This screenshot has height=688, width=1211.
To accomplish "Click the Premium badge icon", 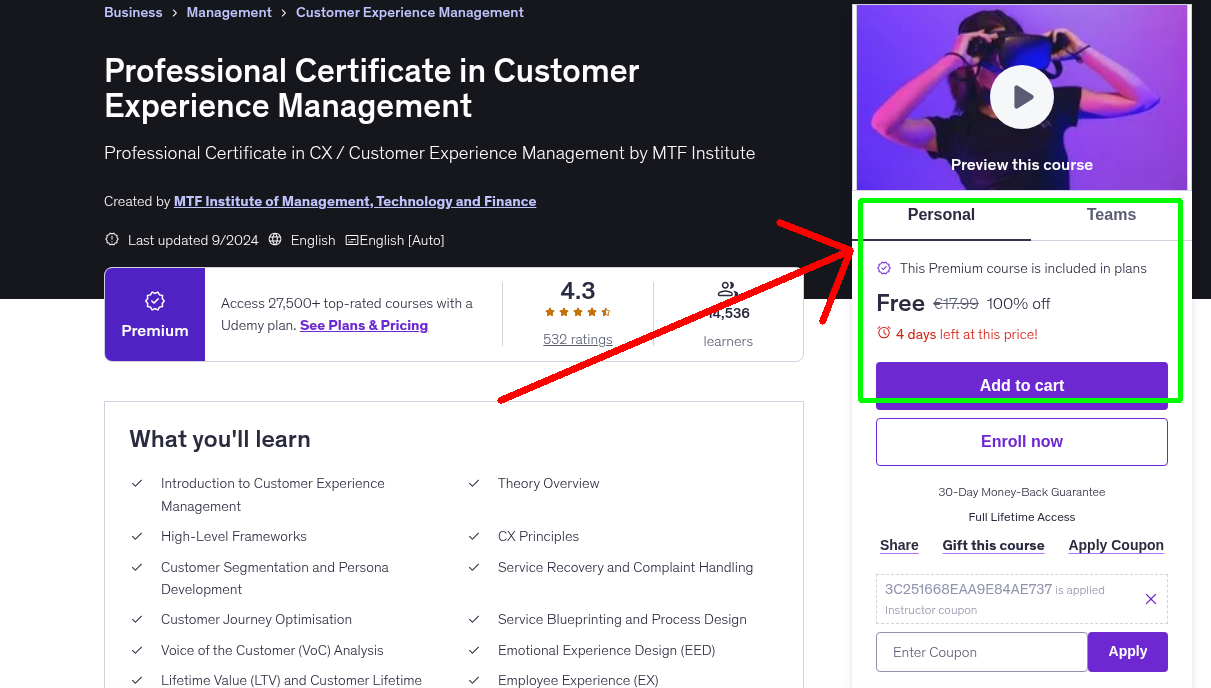I will [x=154, y=299].
